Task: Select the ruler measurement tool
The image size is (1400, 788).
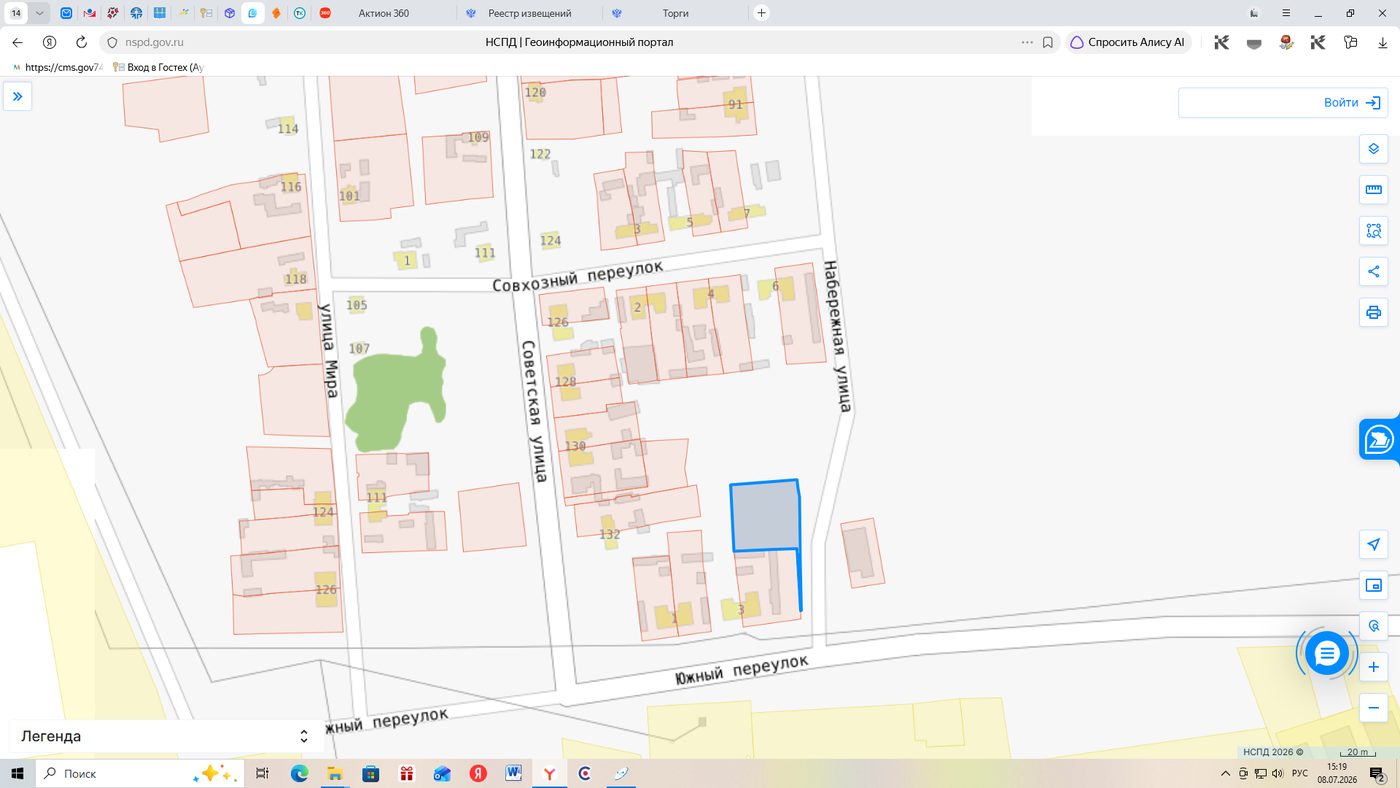Action: coord(1373,190)
